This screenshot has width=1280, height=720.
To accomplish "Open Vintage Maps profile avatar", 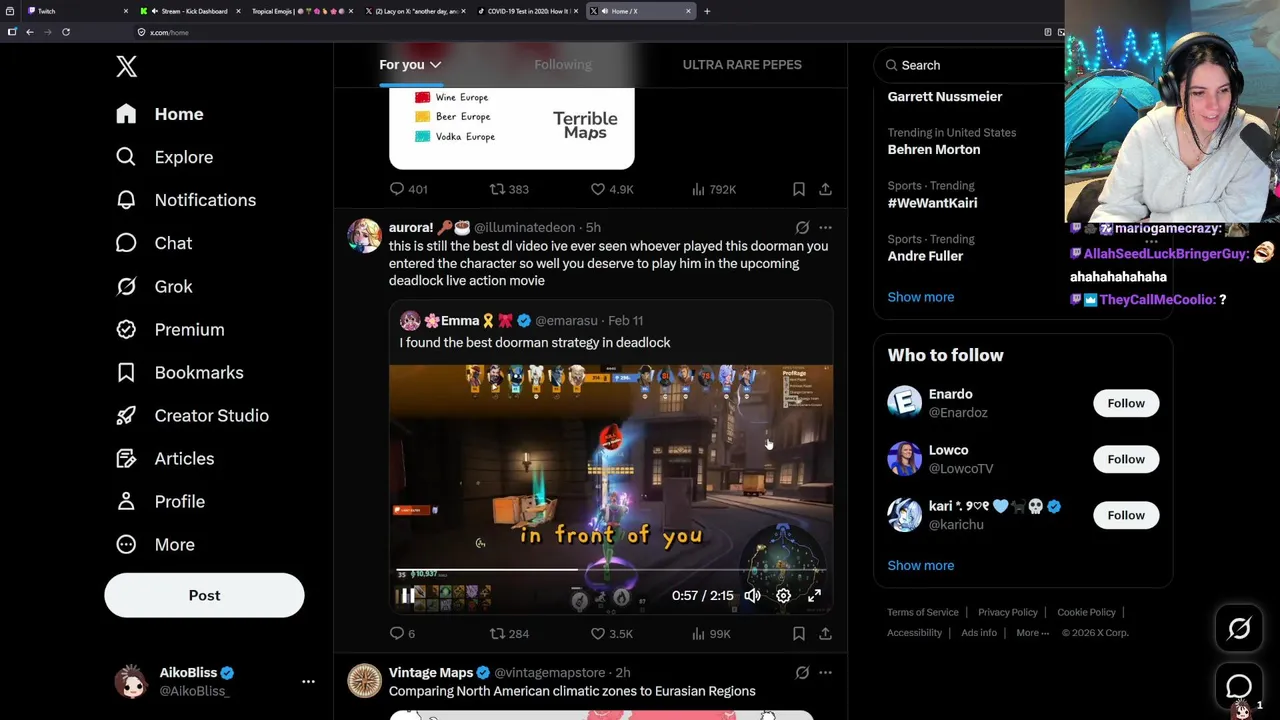I will (x=364, y=681).
